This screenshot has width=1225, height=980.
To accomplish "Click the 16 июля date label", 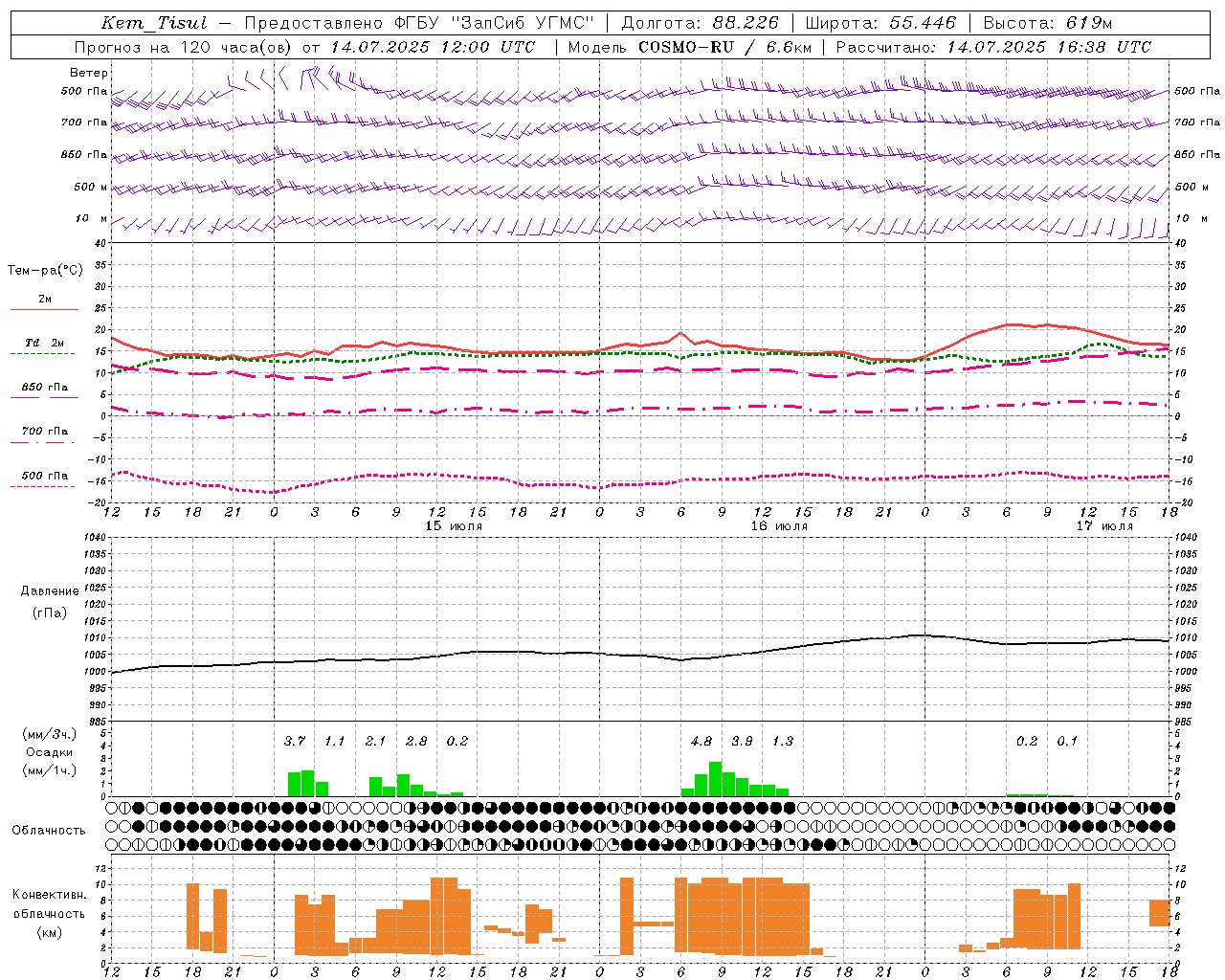I will pyautogui.click(x=779, y=526).
